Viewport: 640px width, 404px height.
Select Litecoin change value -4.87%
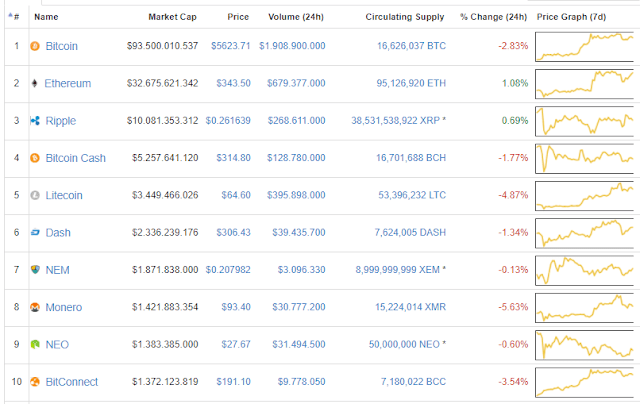[x=513, y=195]
